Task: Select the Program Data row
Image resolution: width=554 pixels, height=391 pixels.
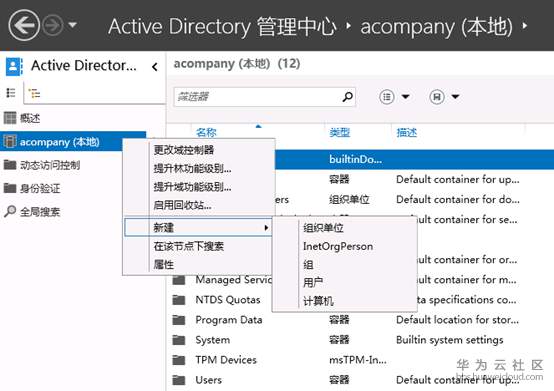Action: coord(361,320)
